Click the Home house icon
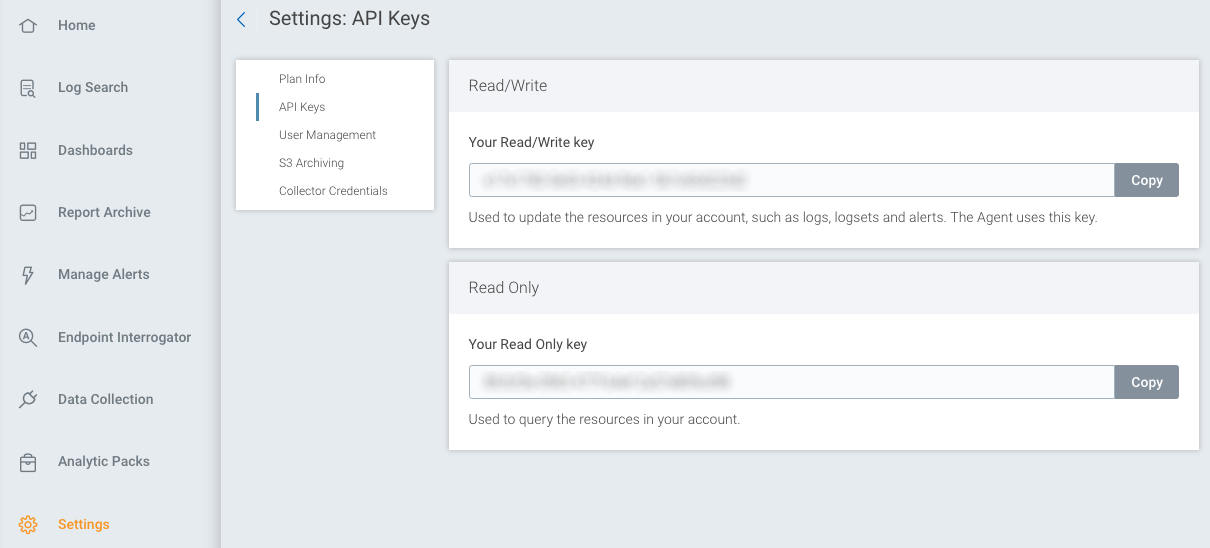Viewport: 1210px width, 548px height. 28,25
